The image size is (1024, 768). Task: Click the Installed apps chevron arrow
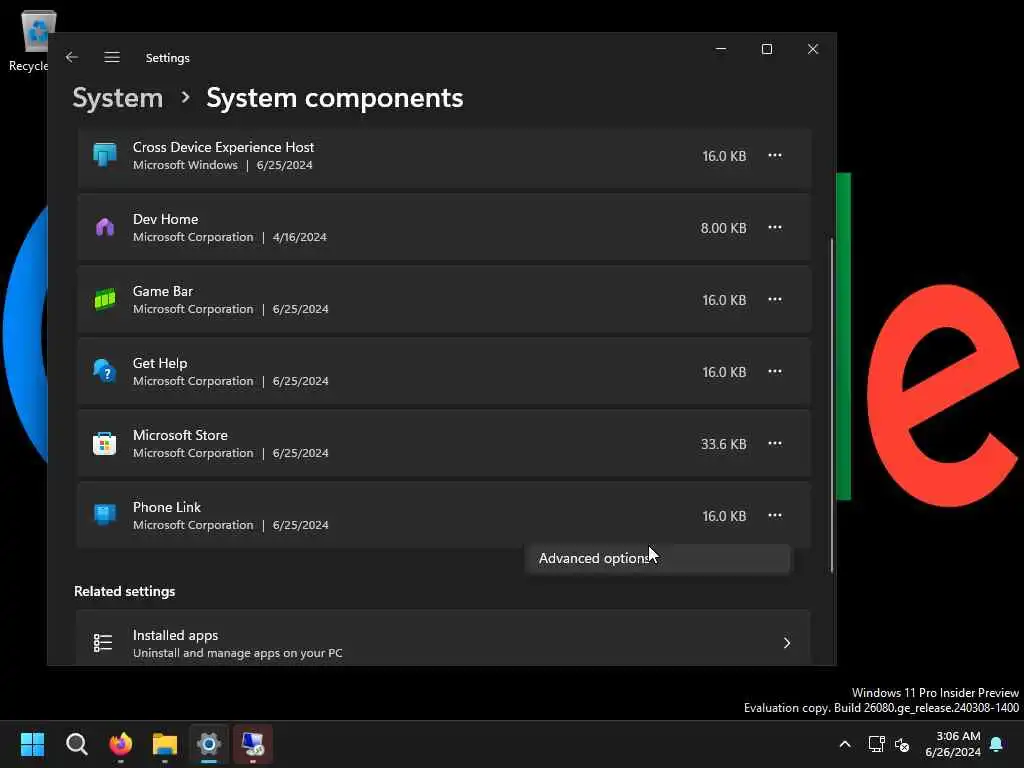tap(787, 643)
